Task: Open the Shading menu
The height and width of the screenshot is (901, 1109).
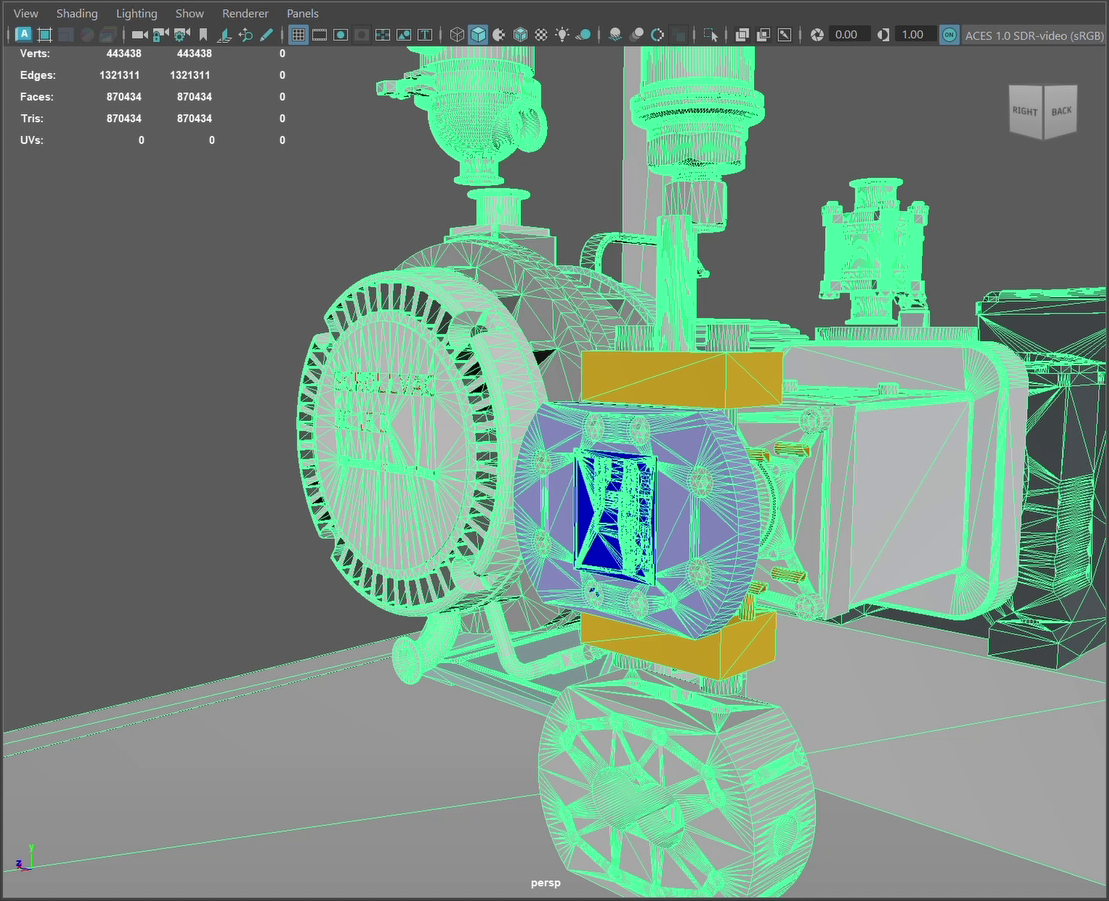Action: pyautogui.click(x=77, y=13)
